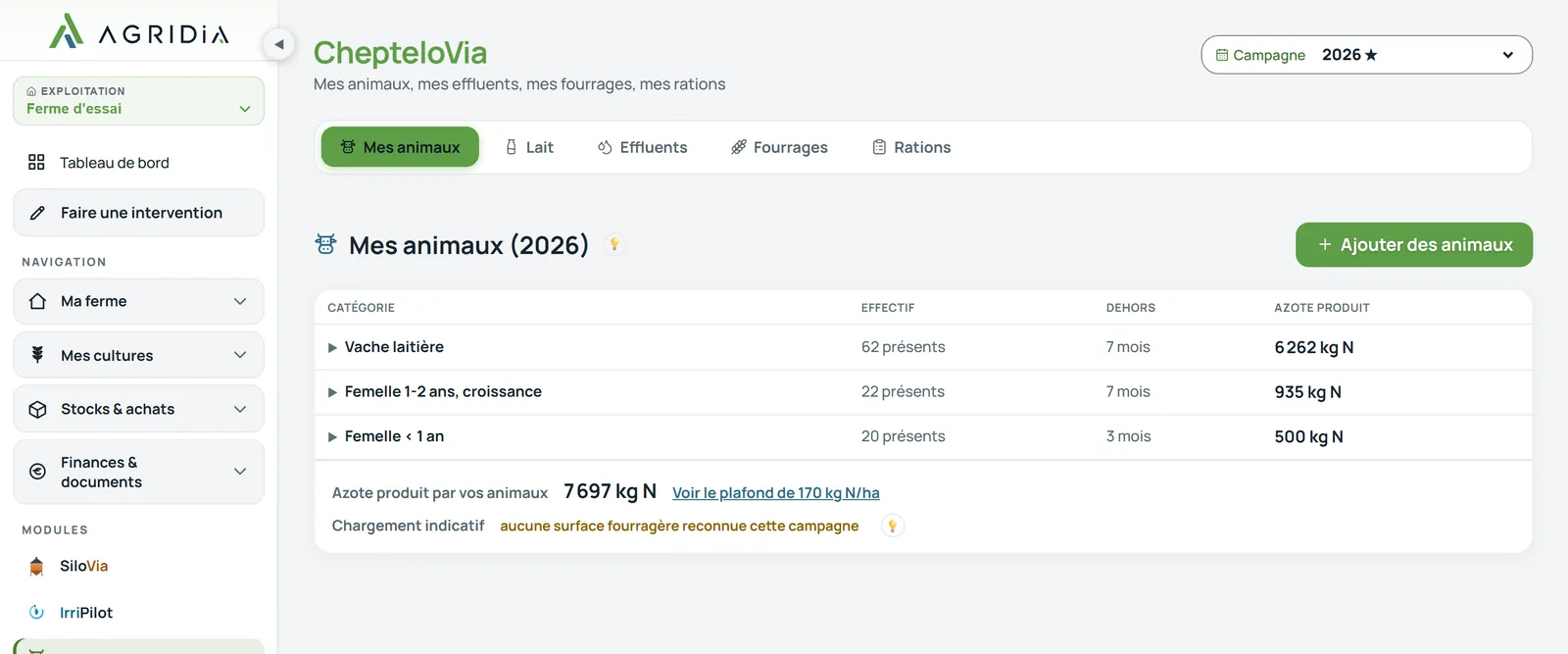Image resolution: width=1568 pixels, height=654 pixels.
Task: Click the 6 262 kg N value
Action: pyautogui.click(x=1314, y=347)
